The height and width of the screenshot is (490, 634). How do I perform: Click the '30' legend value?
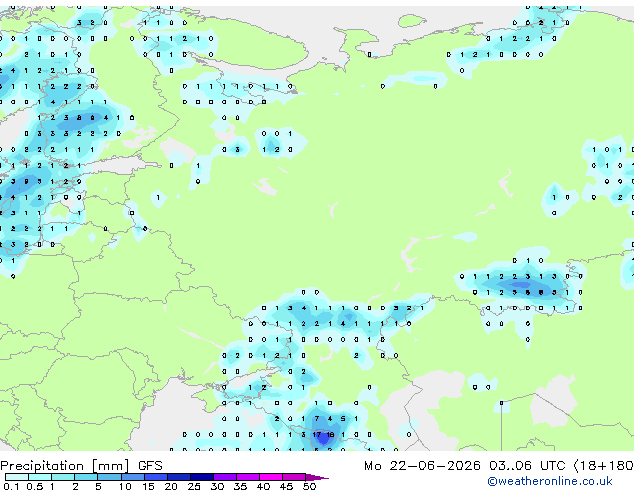pos(217,486)
